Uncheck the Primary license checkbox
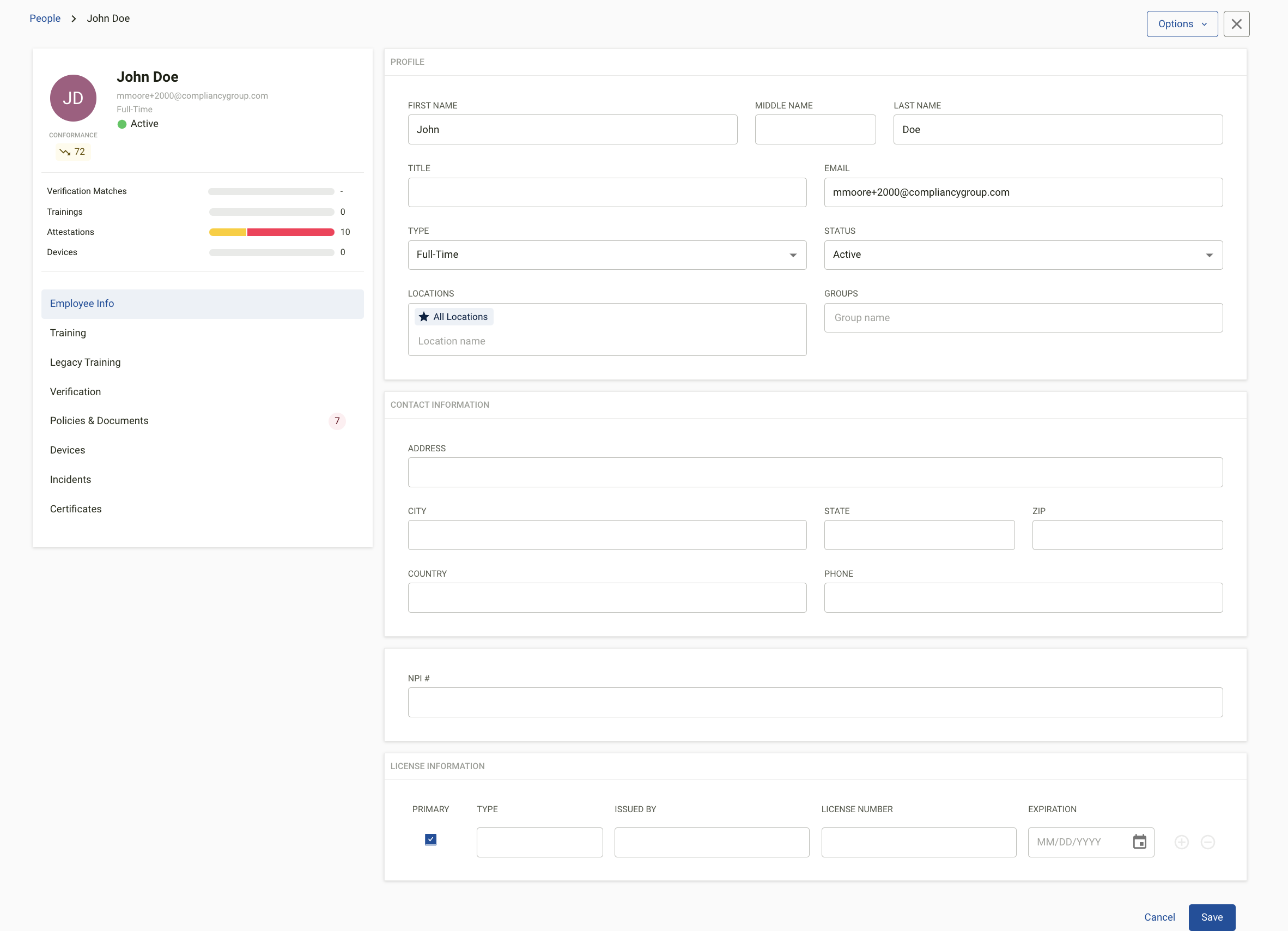The height and width of the screenshot is (931, 1288). pos(430,839)
